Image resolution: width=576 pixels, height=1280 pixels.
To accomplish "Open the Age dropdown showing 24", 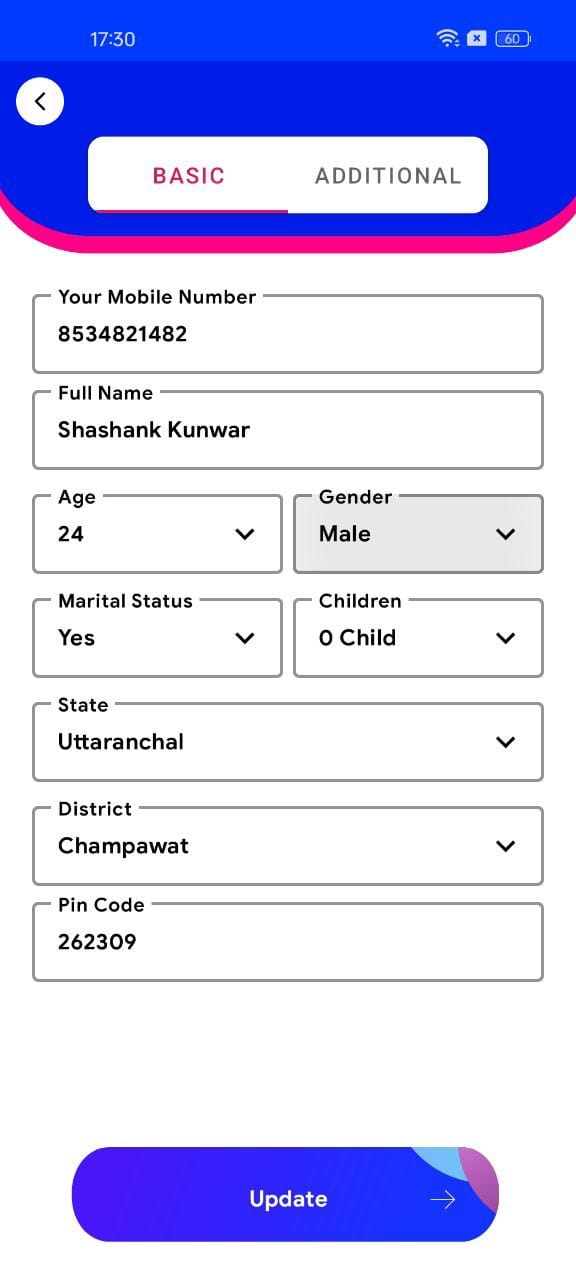I will tap(158, 534).
